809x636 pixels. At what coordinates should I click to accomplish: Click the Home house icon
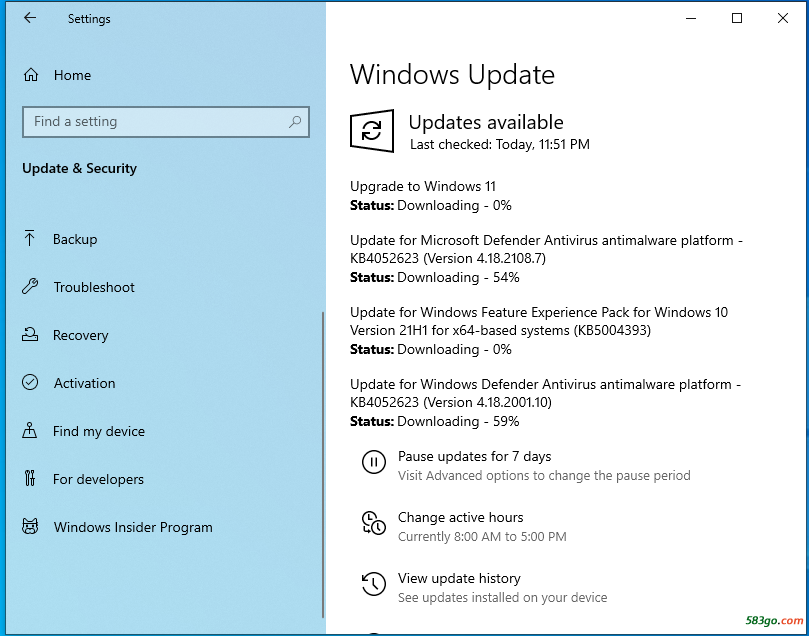[31, 75]
